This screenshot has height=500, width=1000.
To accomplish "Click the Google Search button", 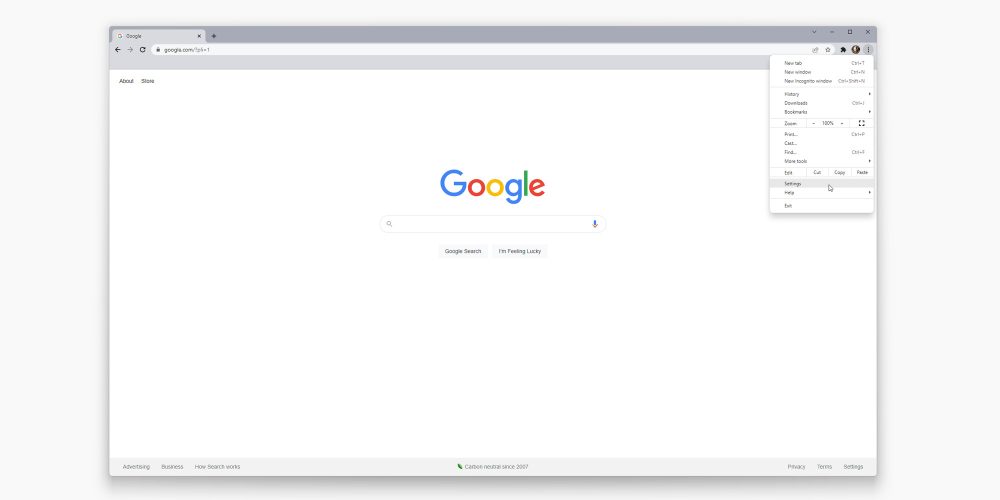I will click(463, 251).
